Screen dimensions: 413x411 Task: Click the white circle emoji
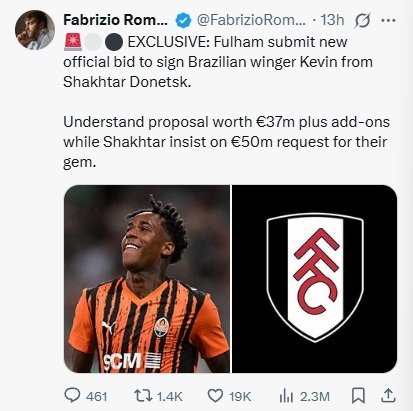(93, 42)
